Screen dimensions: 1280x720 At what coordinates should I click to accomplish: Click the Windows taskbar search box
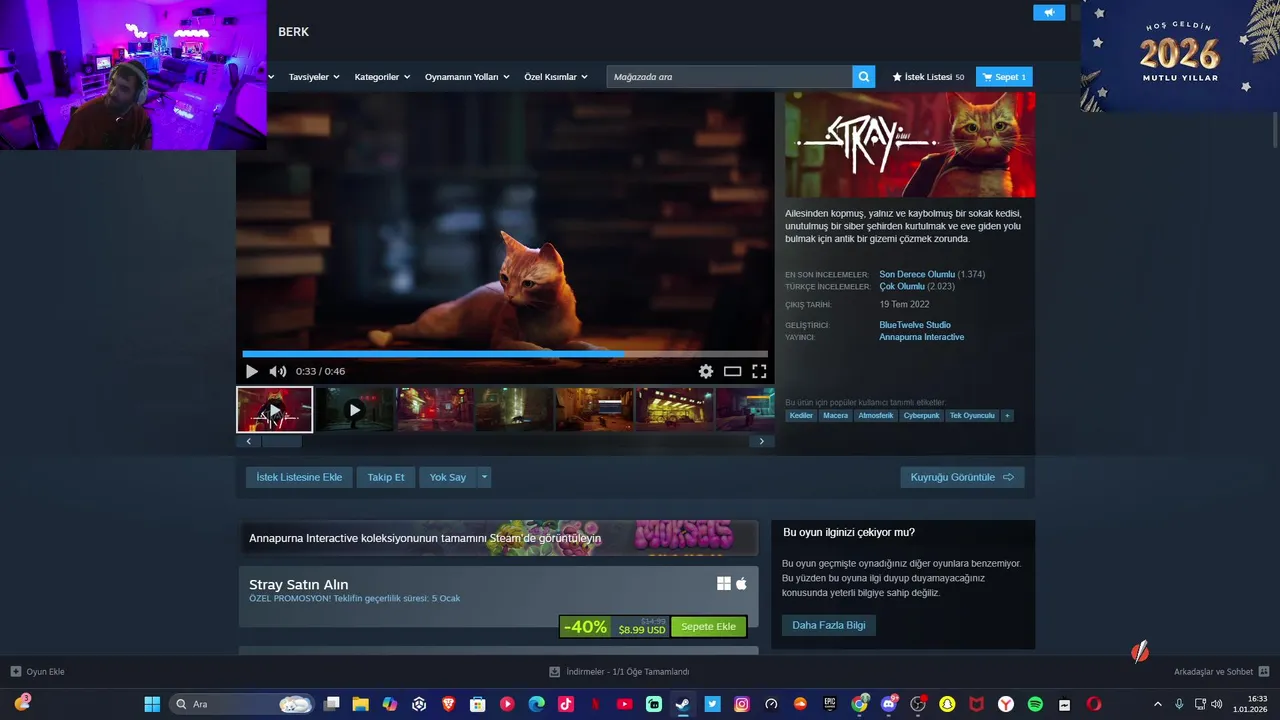(241, 704)
